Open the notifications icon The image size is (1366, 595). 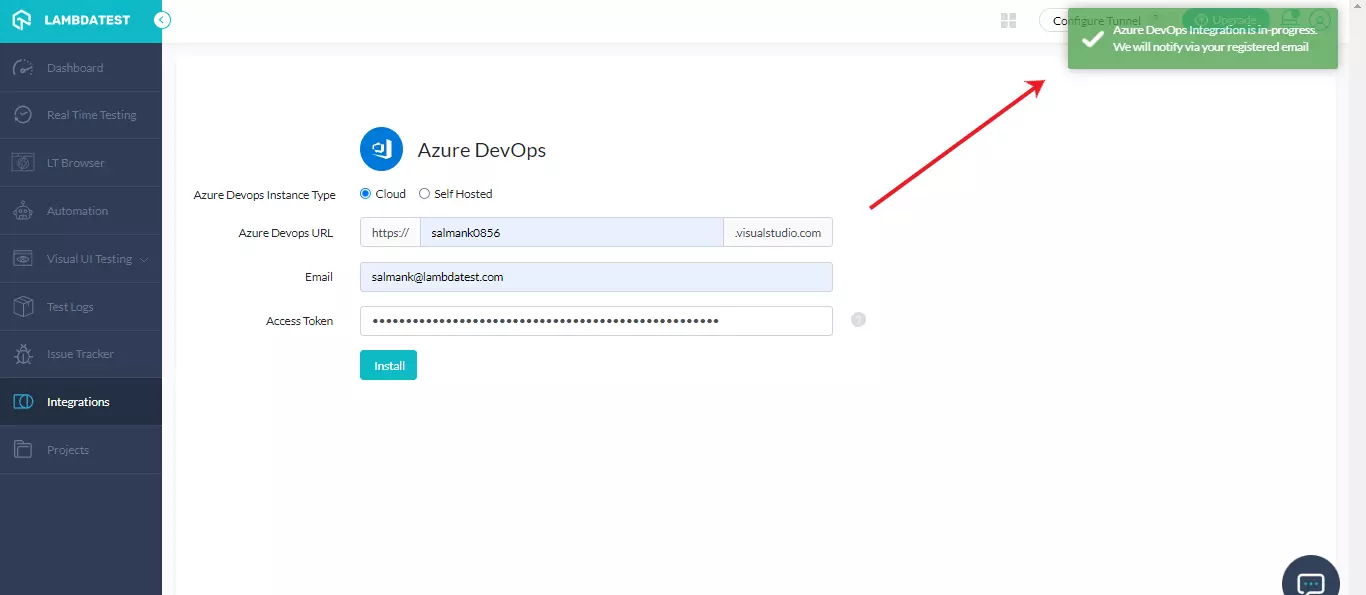click(x=1288, y=19)
